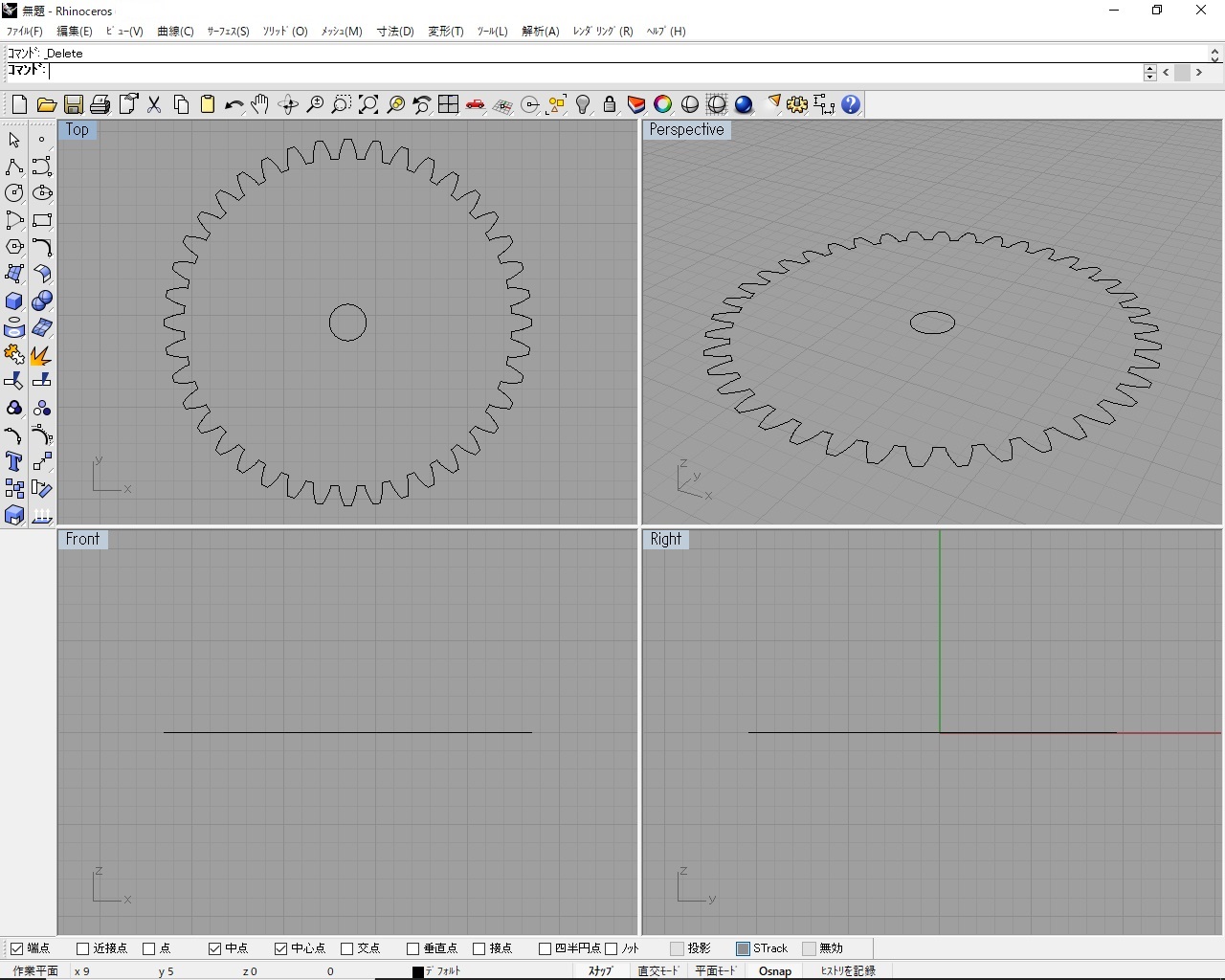Viewport: 1225px width, 980px height.
Task: Select the Rotate view tool
Action: [x=287, y=104]
